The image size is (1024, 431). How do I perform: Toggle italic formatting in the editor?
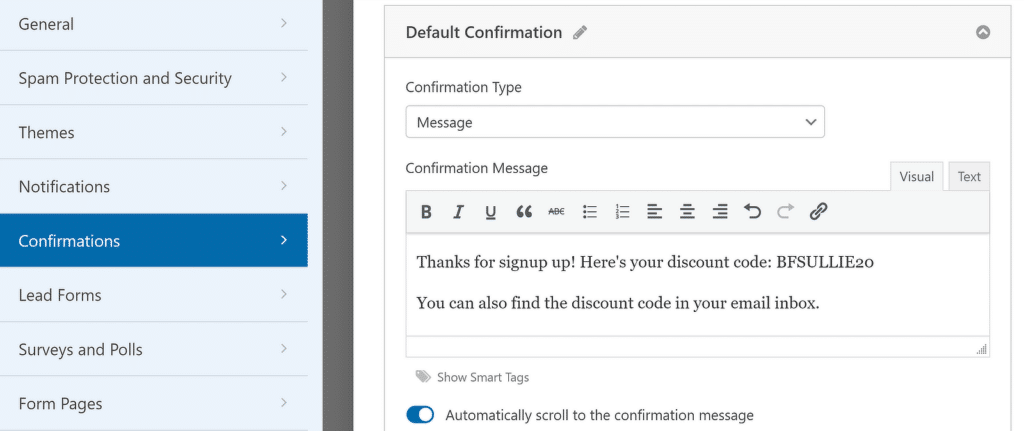pos(458,212)
